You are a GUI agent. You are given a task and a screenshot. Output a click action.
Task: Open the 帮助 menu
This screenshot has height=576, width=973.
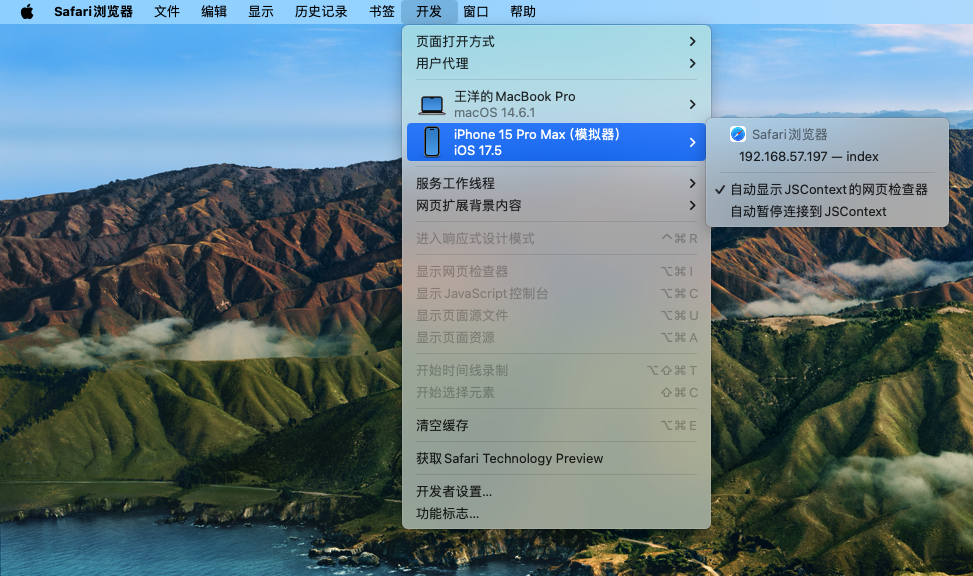tap(523, 11)
